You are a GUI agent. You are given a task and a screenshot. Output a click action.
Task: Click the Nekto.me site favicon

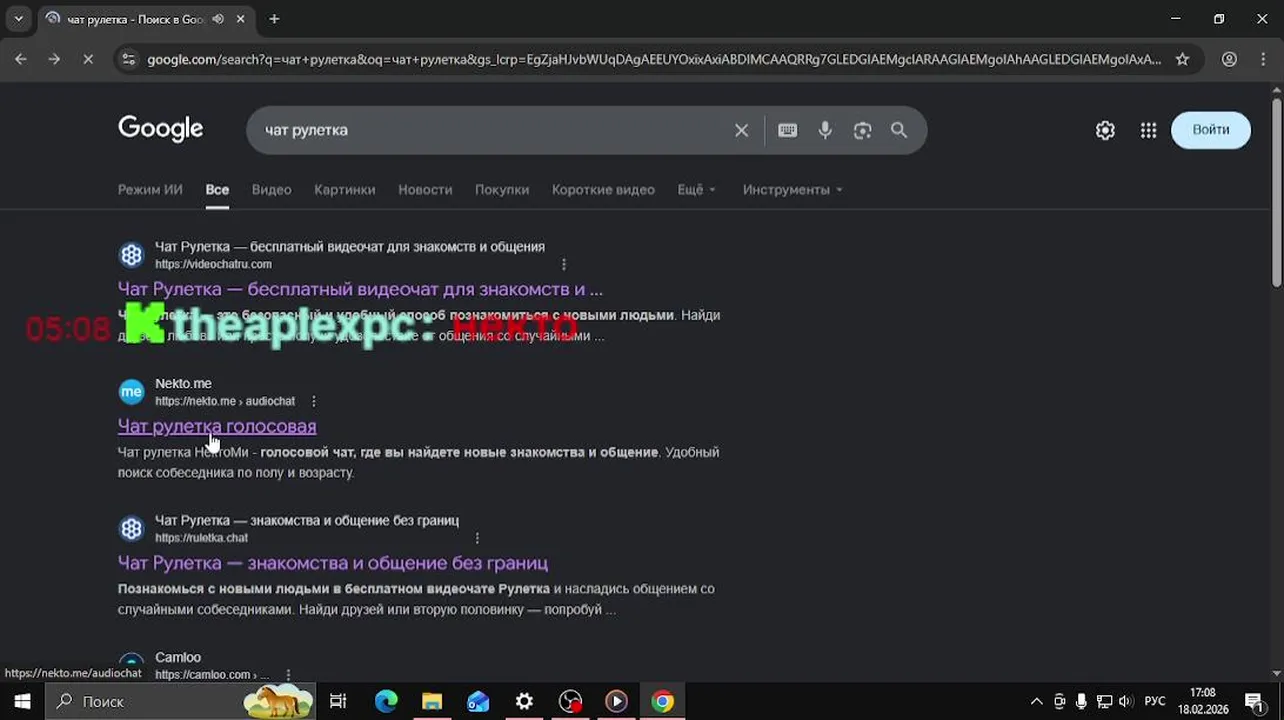pos(132,392)
